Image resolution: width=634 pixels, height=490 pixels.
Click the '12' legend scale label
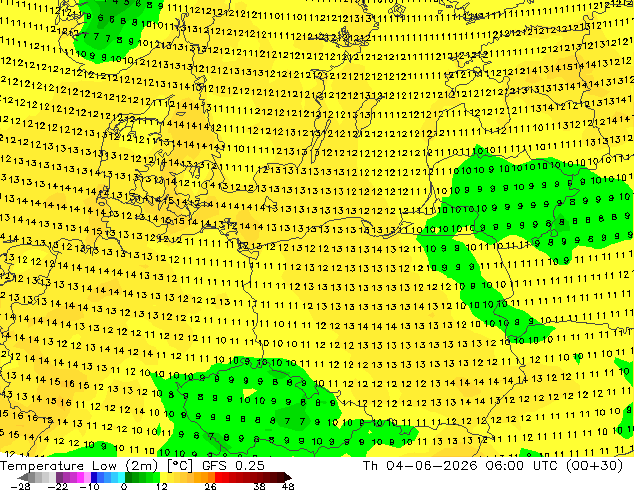tap(162, 486)
